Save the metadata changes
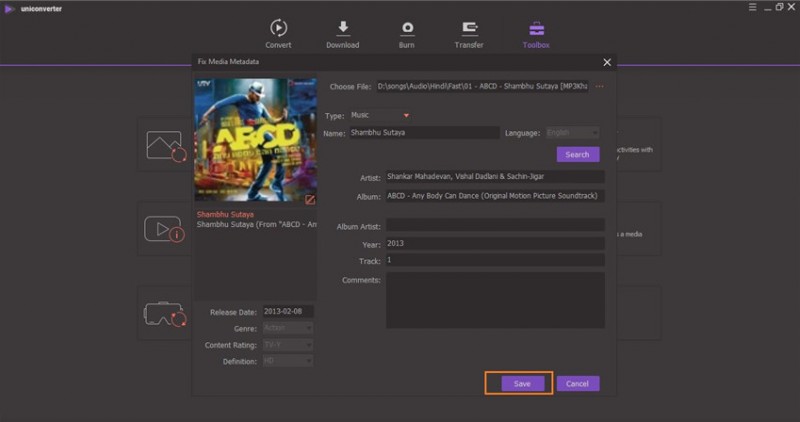Screen dimensions: 800x422 (x=522, y=383)
